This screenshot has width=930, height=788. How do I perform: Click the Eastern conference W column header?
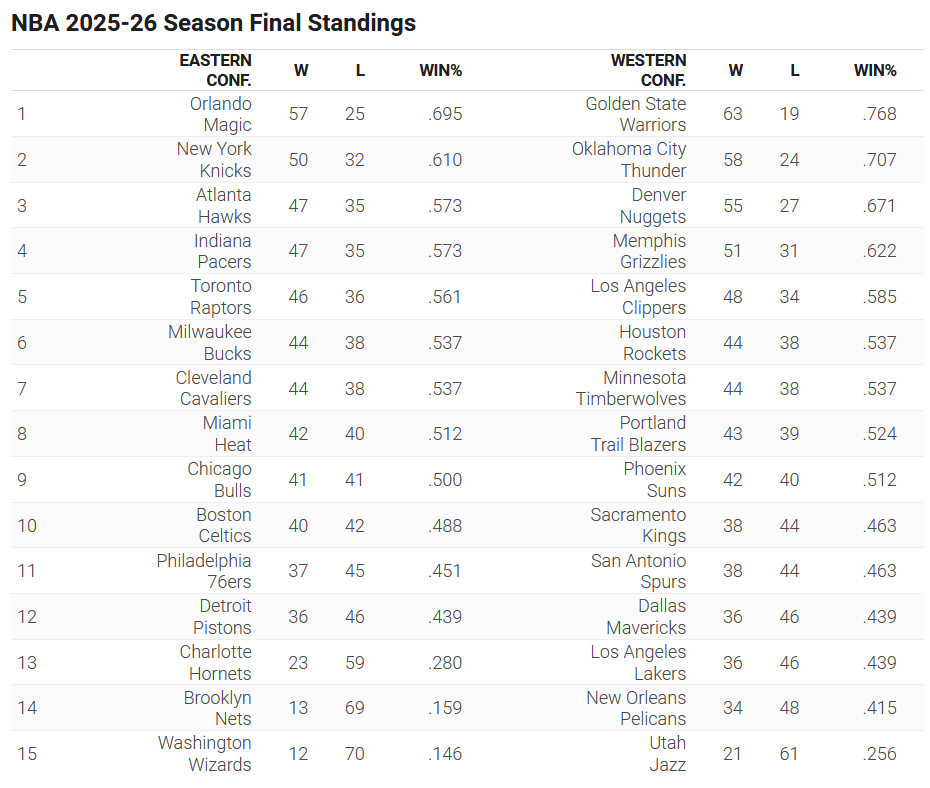[300, 70]
